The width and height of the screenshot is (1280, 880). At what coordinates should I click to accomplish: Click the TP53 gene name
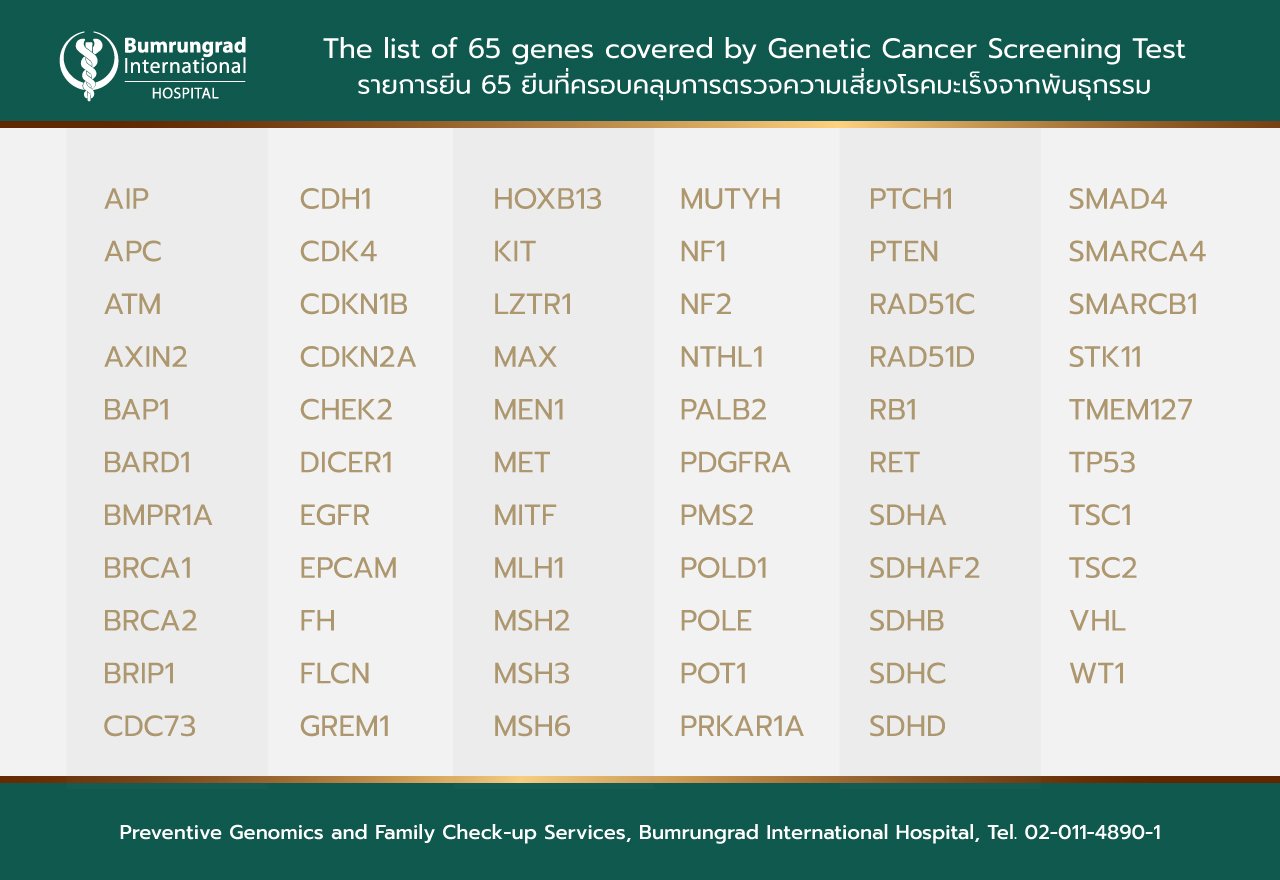[1102, 463]
